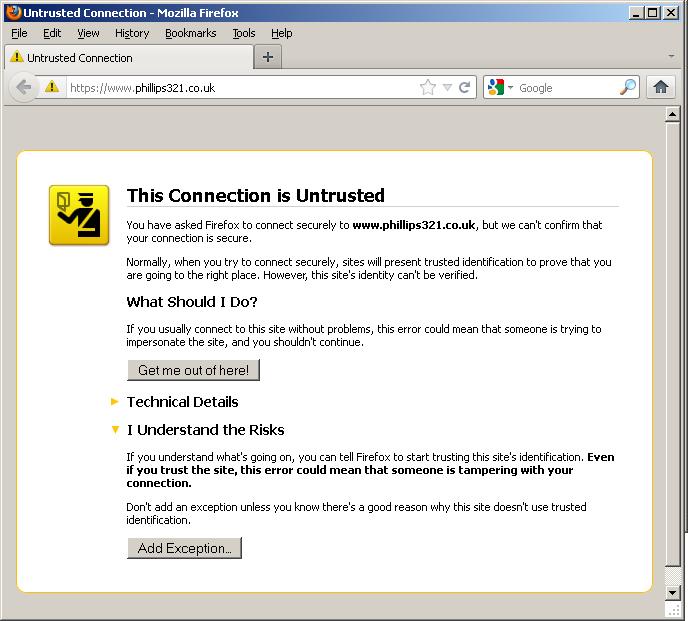Screen dimensions: 688x621
Task: Close the Firefox window
Action: (x=670, y=13)
